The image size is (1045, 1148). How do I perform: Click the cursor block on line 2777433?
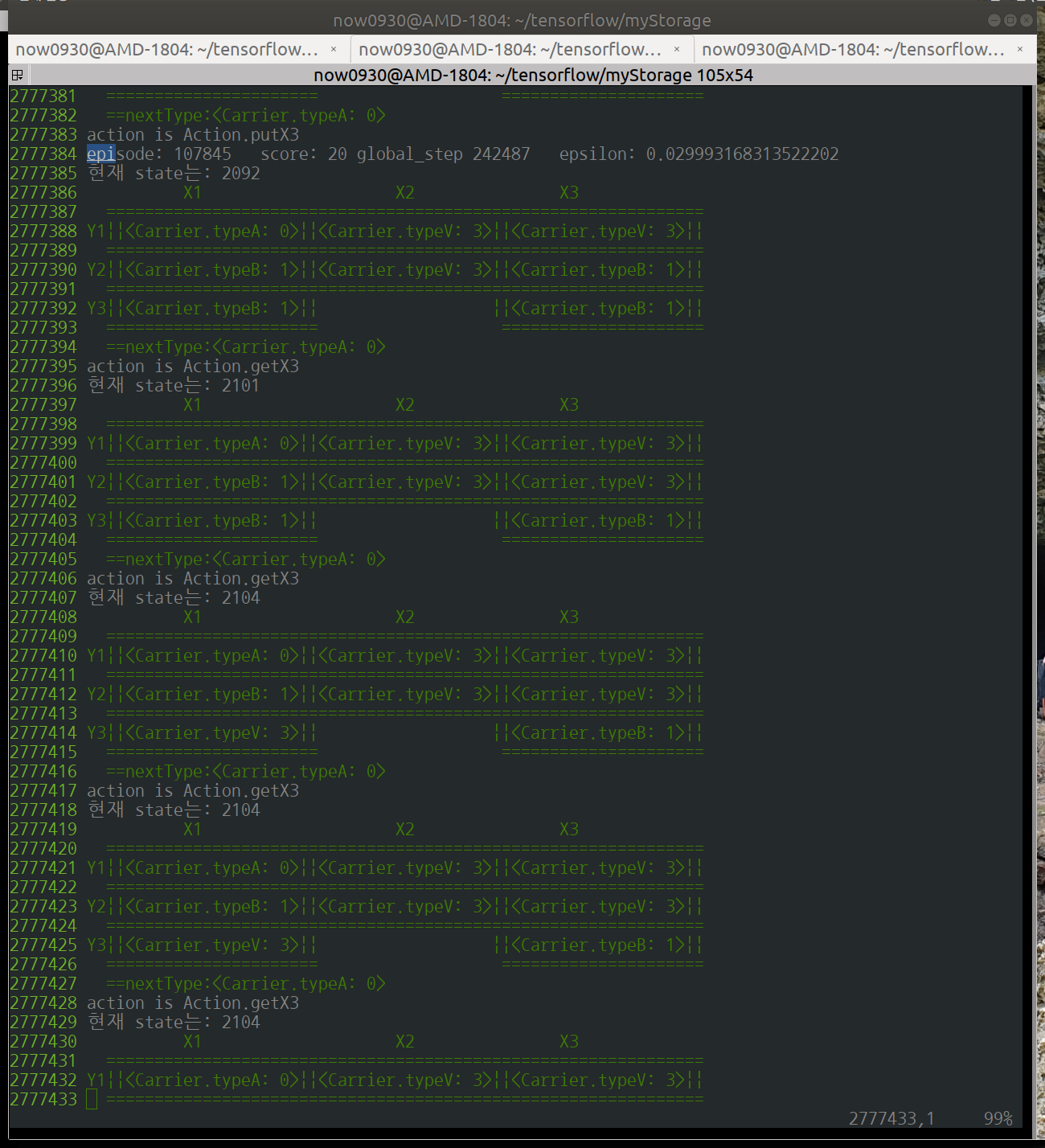click(92, 1099)
